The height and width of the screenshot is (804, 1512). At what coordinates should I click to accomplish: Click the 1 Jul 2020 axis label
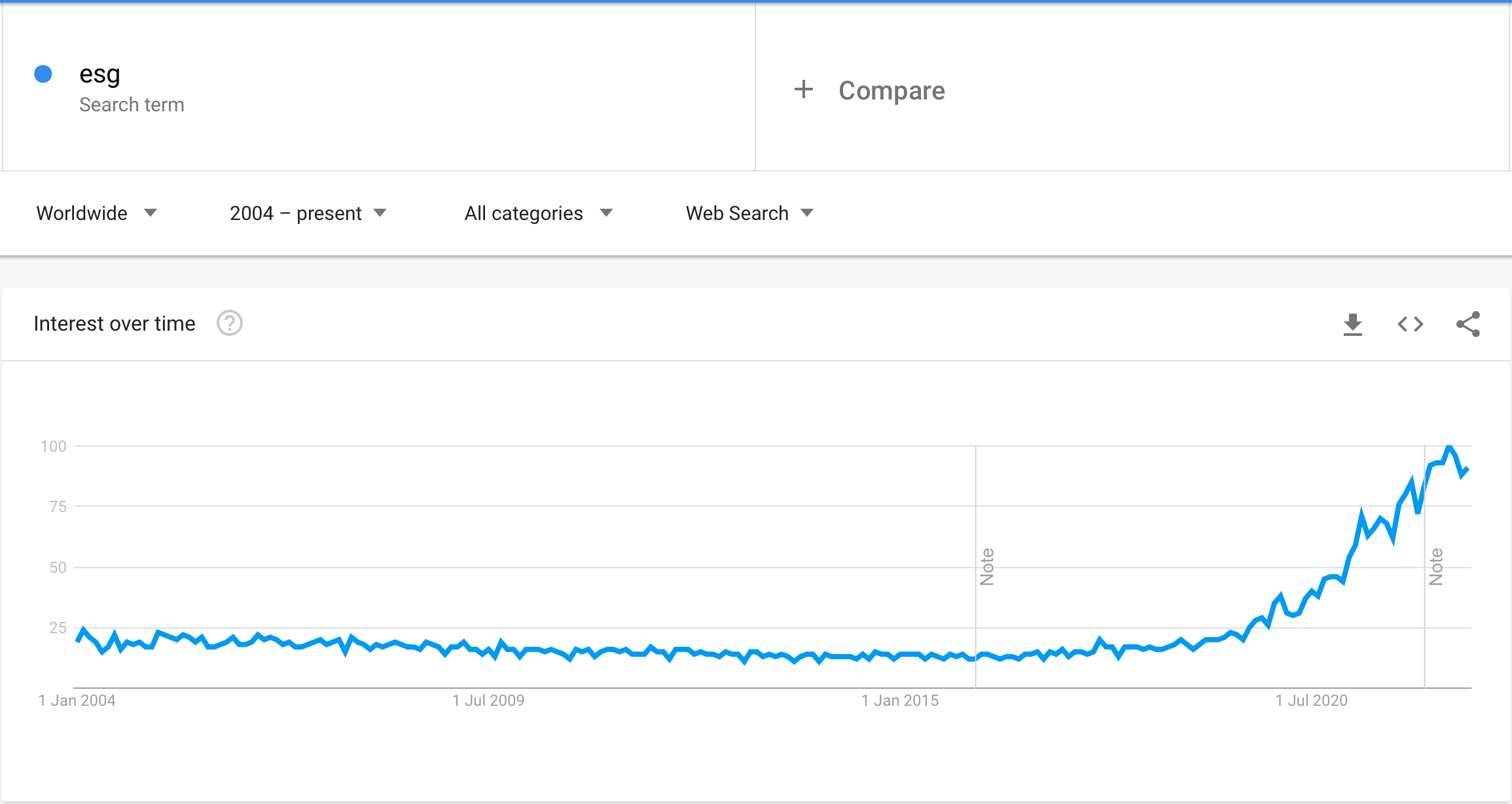click(x=1312, y=701)
